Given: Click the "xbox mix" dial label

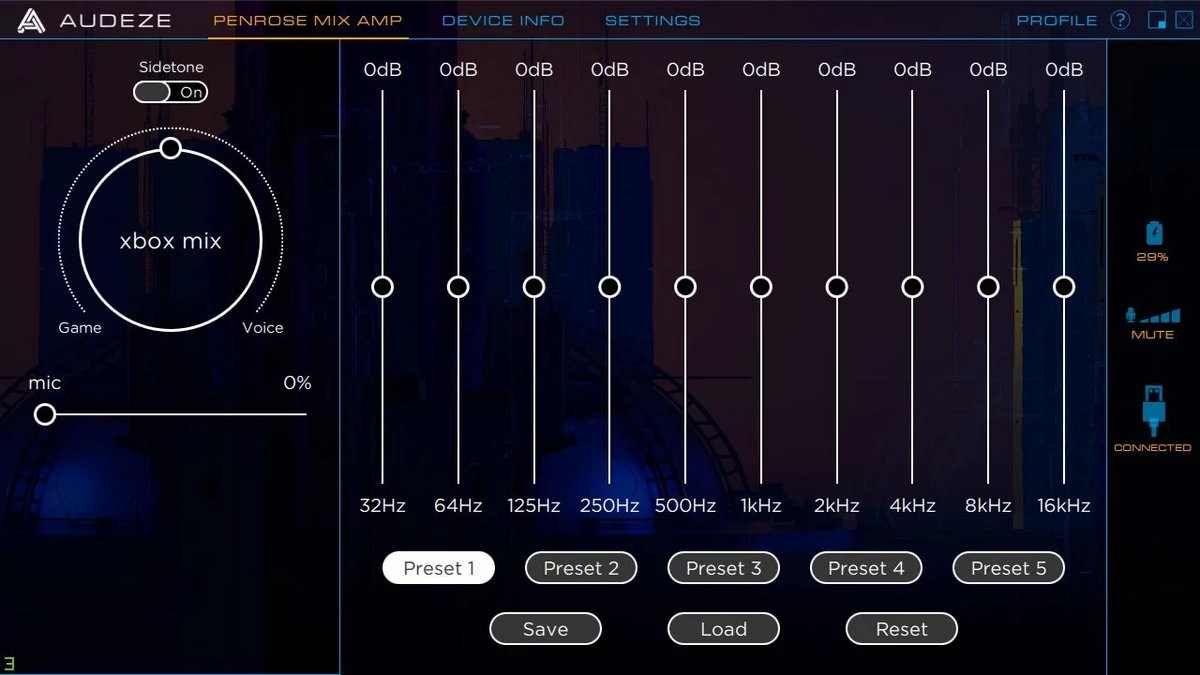Looking at the screenshot, I should 171,241.
